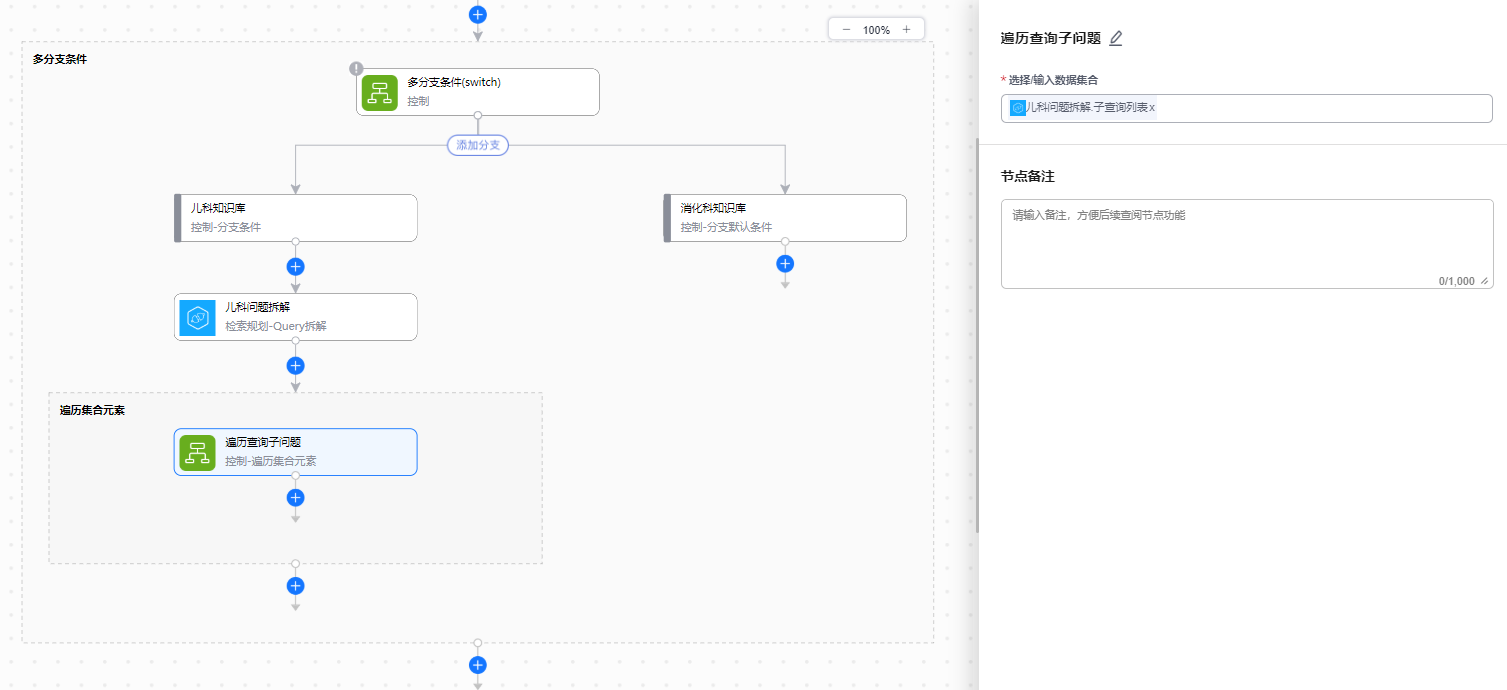Select the 儿科知识库 branch node
The image size is (1507, 690).
pyautogui.click(x=296, y=218)
